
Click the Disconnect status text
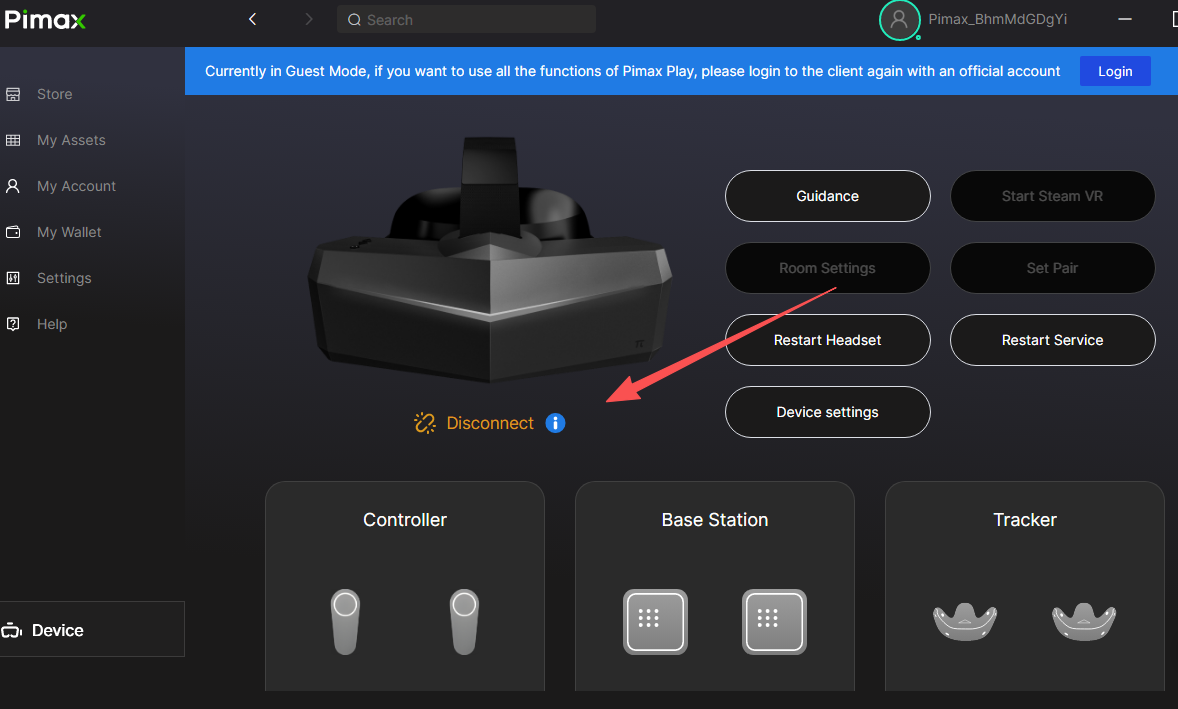click(490, 423)
